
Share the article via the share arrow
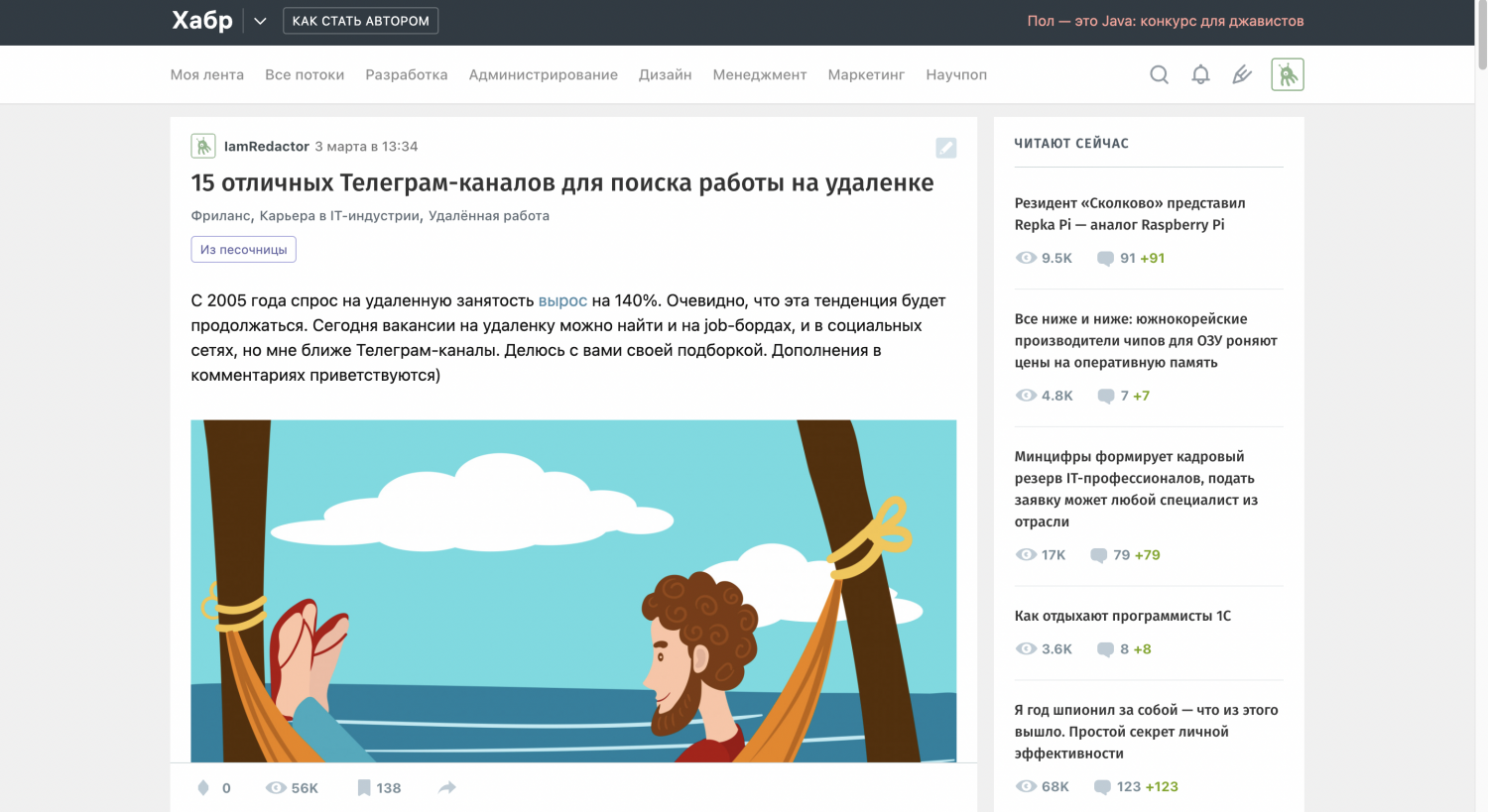pyautogui.click(x=446, y=786)
